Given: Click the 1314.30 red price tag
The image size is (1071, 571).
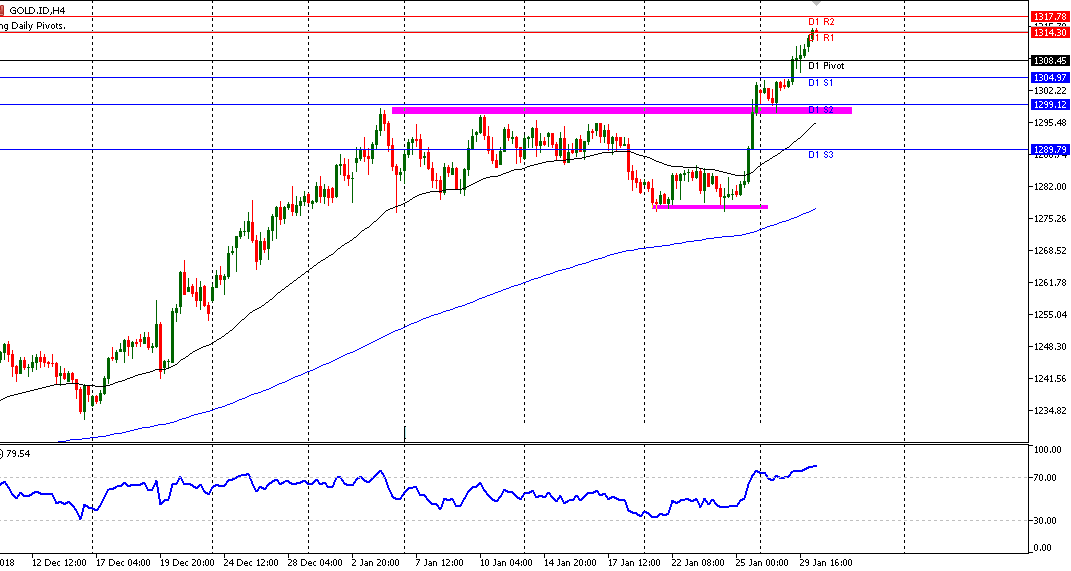Looking at the screenshot, I should coord(1050,33).
